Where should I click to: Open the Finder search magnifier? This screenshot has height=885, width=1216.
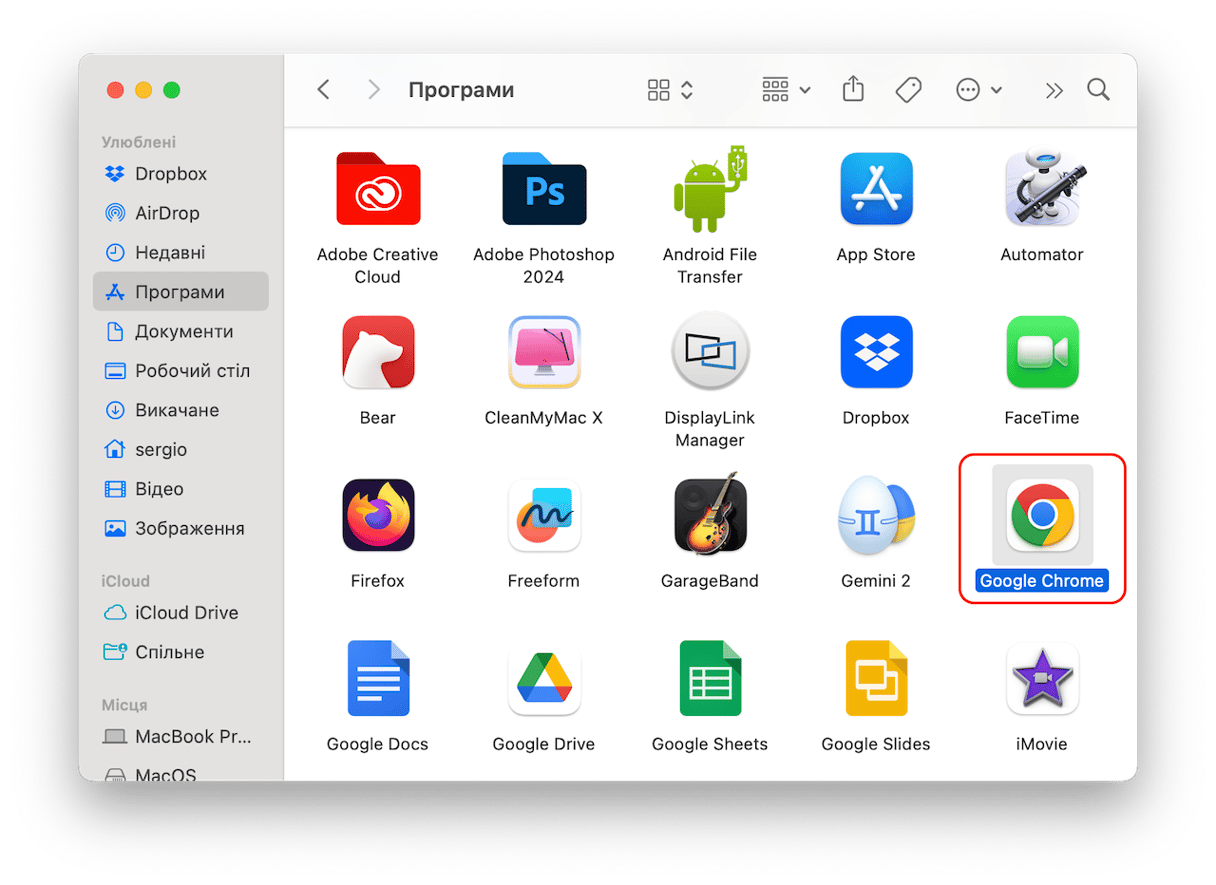[x=1098, y=90]
